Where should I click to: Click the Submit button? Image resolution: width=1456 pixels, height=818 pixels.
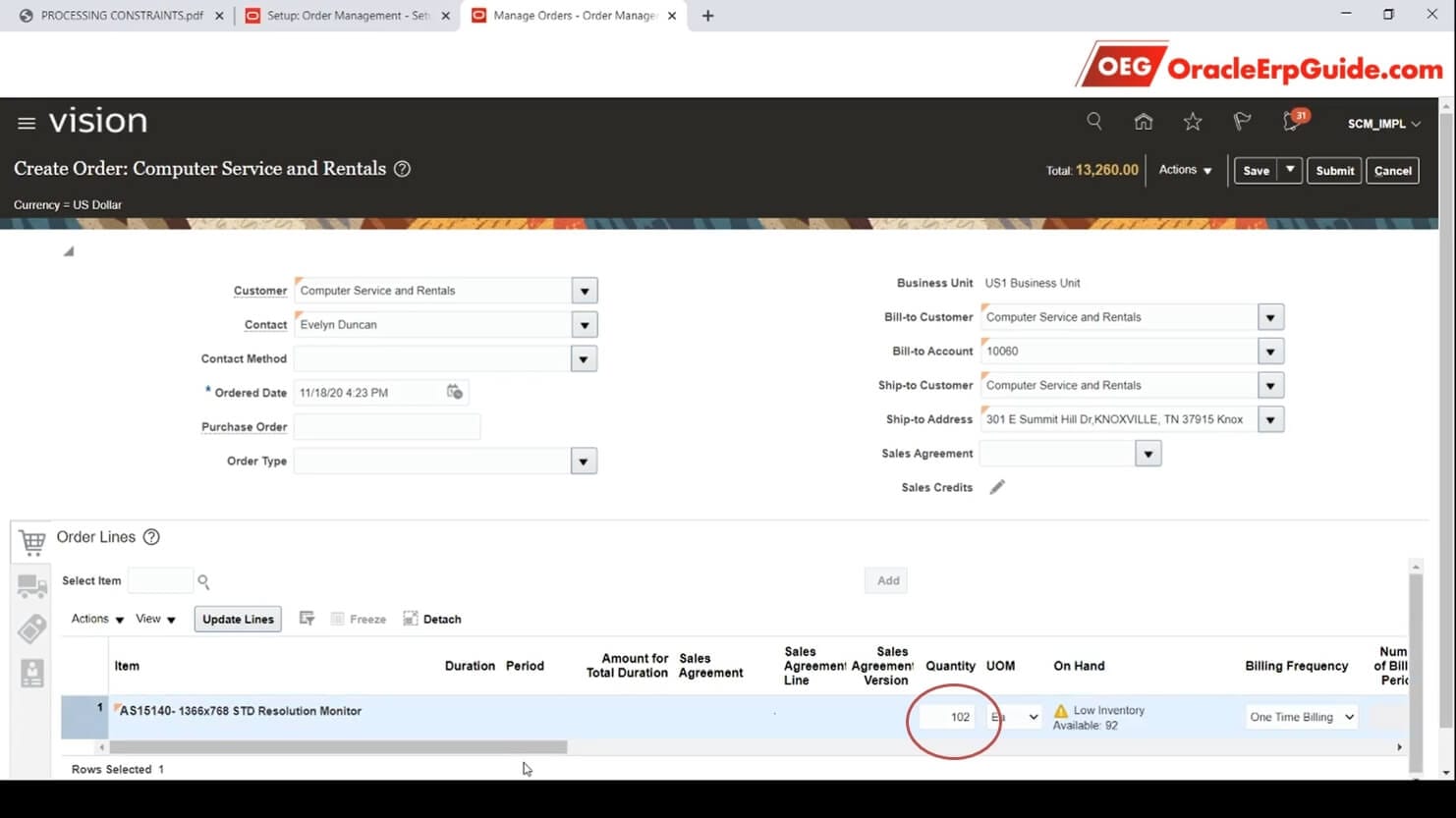tap(1334, 170)
